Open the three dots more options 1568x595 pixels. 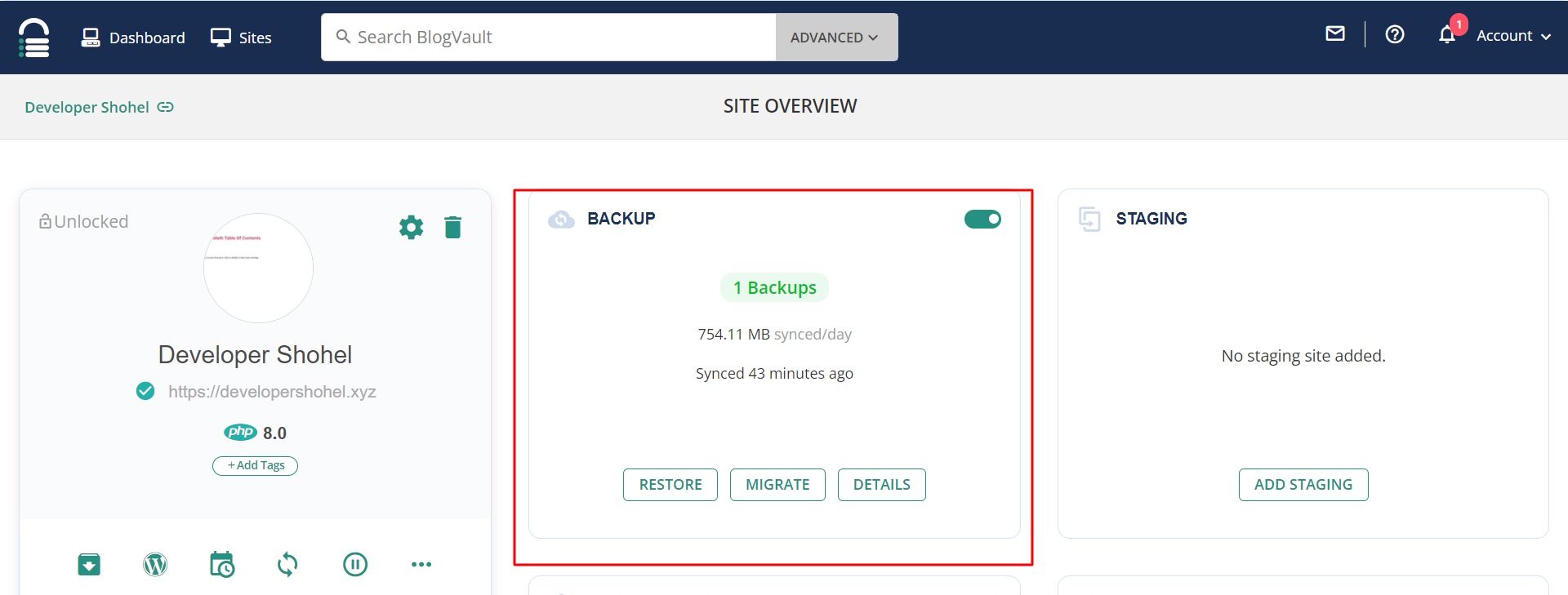tap(421, 564)
